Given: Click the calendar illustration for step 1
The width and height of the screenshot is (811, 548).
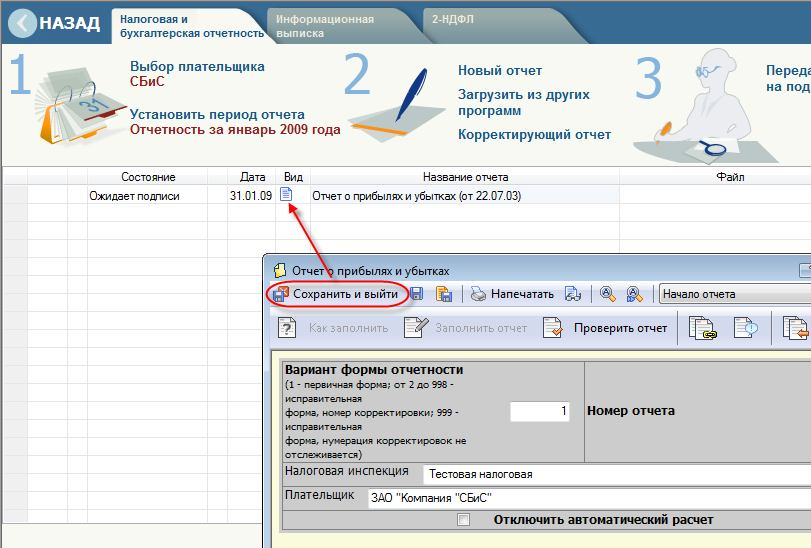Looking at the screenshot, I should click(x=79, y=106).
